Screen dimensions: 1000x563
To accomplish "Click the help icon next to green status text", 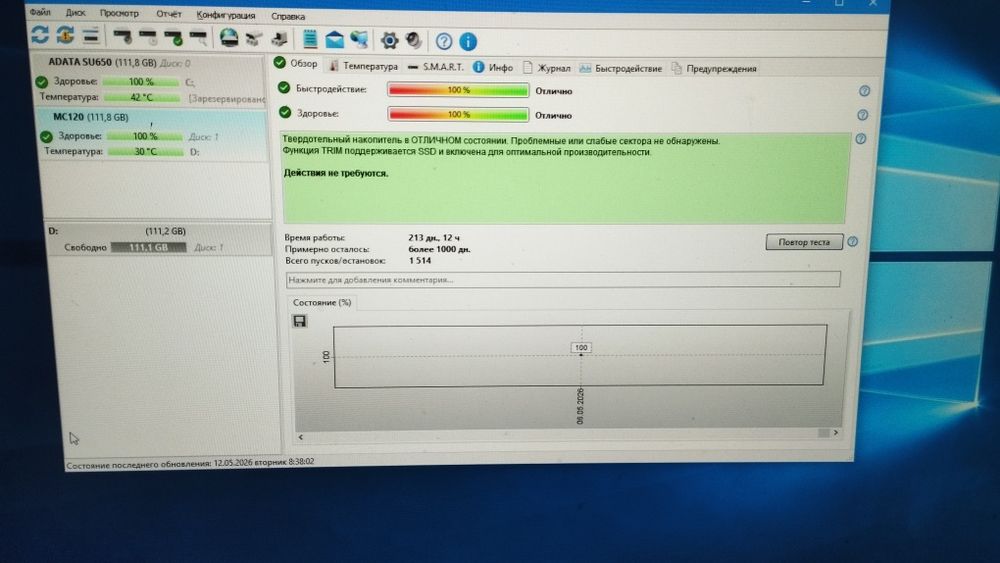I will 860,139.
